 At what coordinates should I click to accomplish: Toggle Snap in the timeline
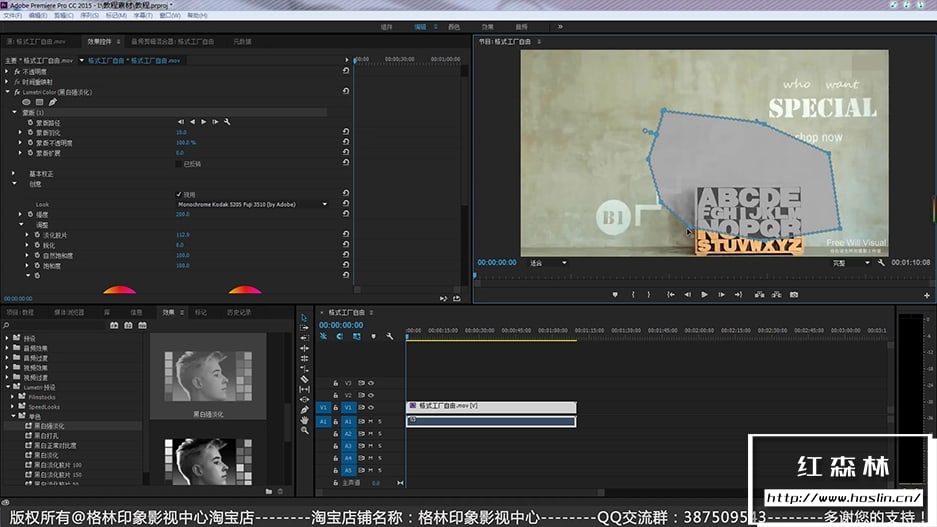339,336
